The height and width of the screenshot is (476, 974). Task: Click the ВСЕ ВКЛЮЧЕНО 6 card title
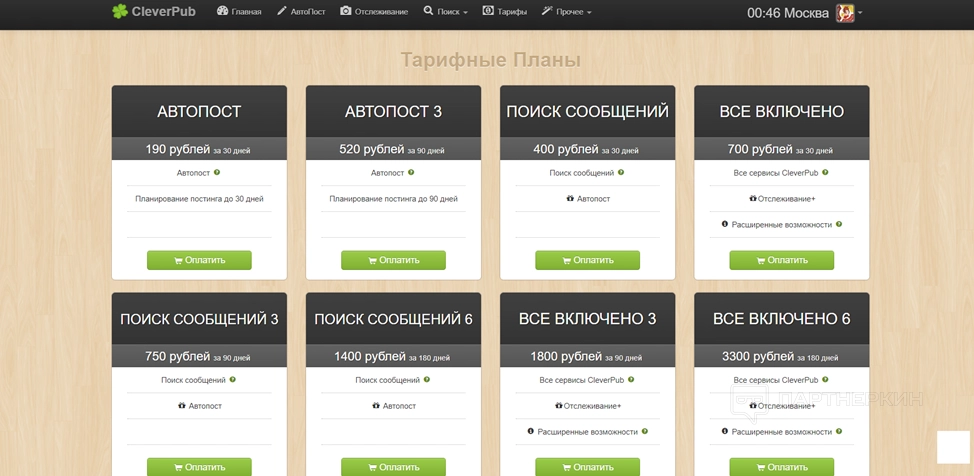[x=781, y=319]
